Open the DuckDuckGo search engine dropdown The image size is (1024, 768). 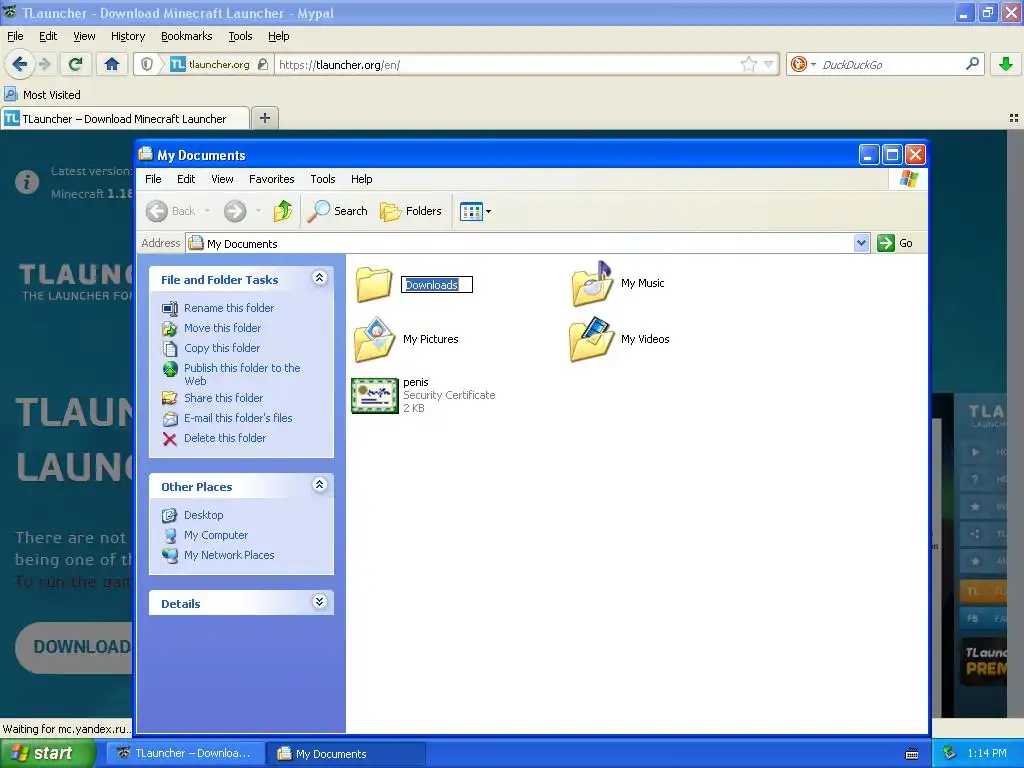(x=803, y=64)
